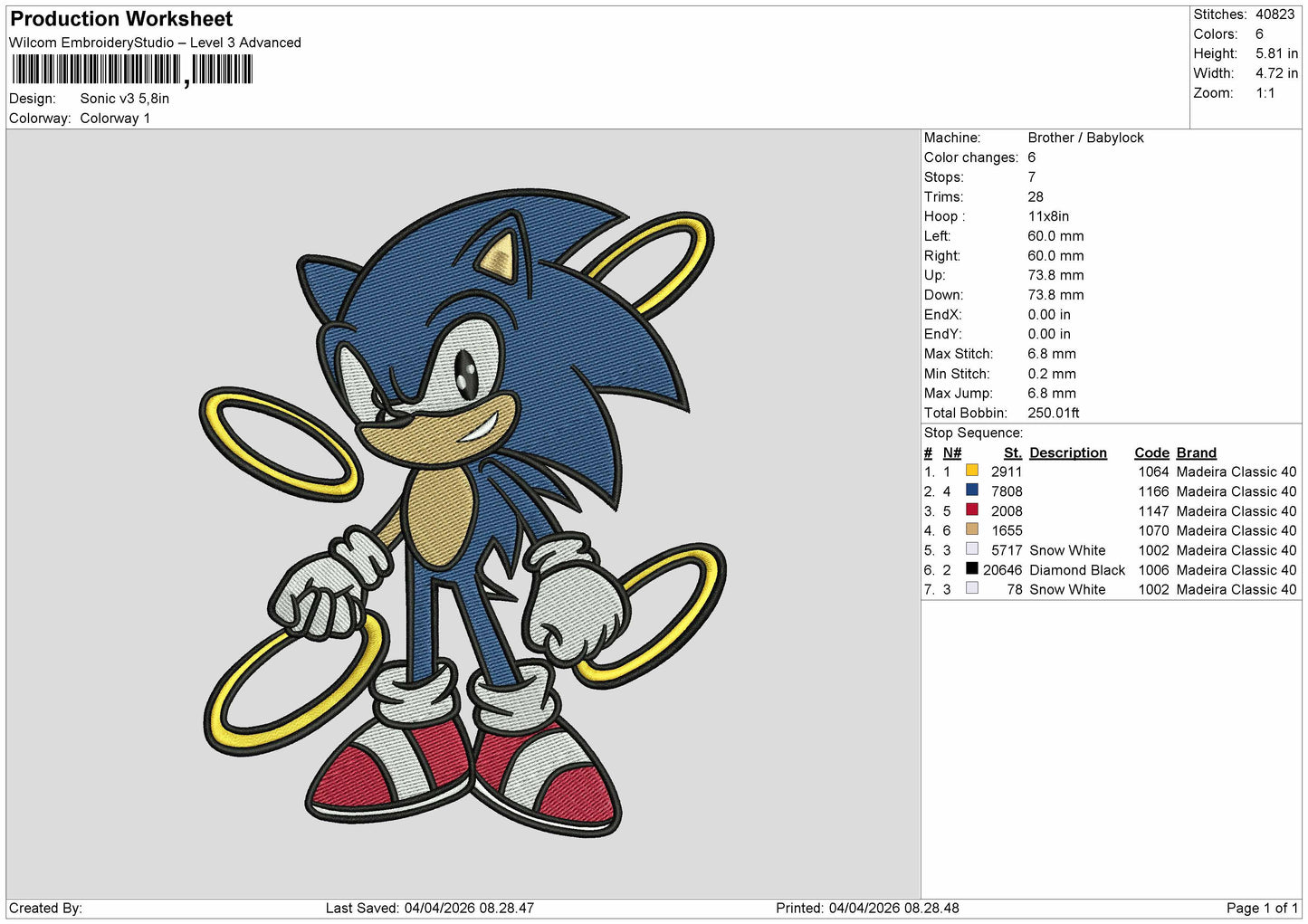Click thread code 1070
This screenshot has height=924, width=1308.
pos(1153,530)
